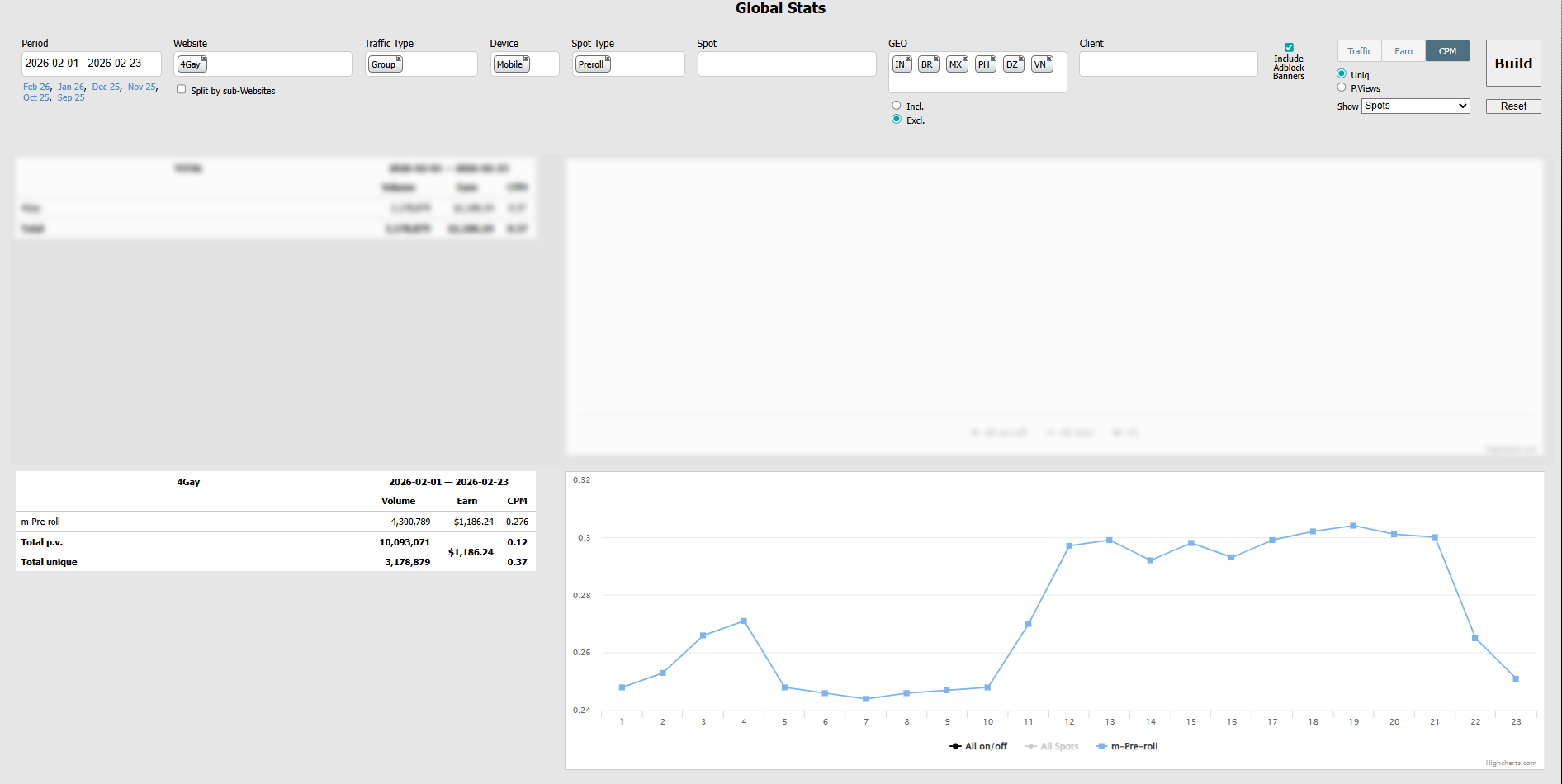Enable Split by sub-Websites checkbox

click(182, 90)
